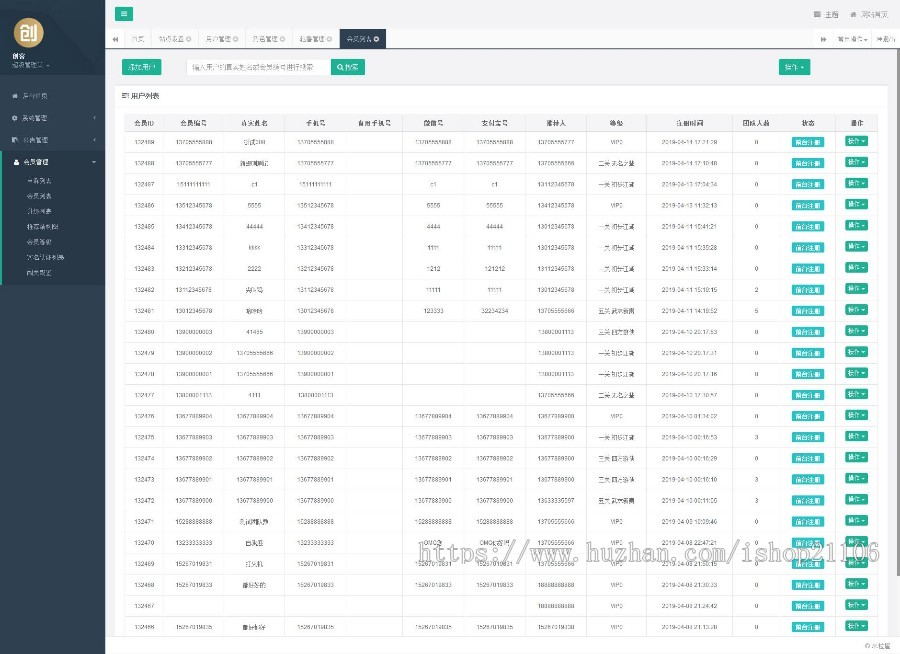
Task: Open 会员列表 in the sidebar submenu
Action: tap(39, 196)
